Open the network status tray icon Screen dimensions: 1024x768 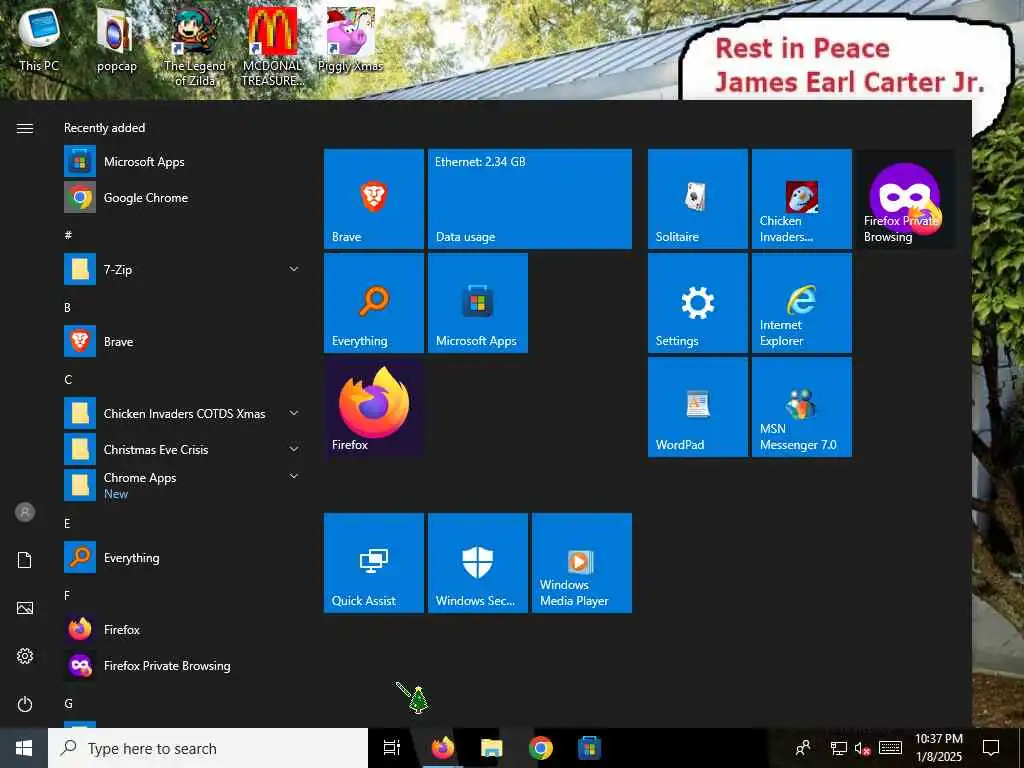[x=839, y=748]
